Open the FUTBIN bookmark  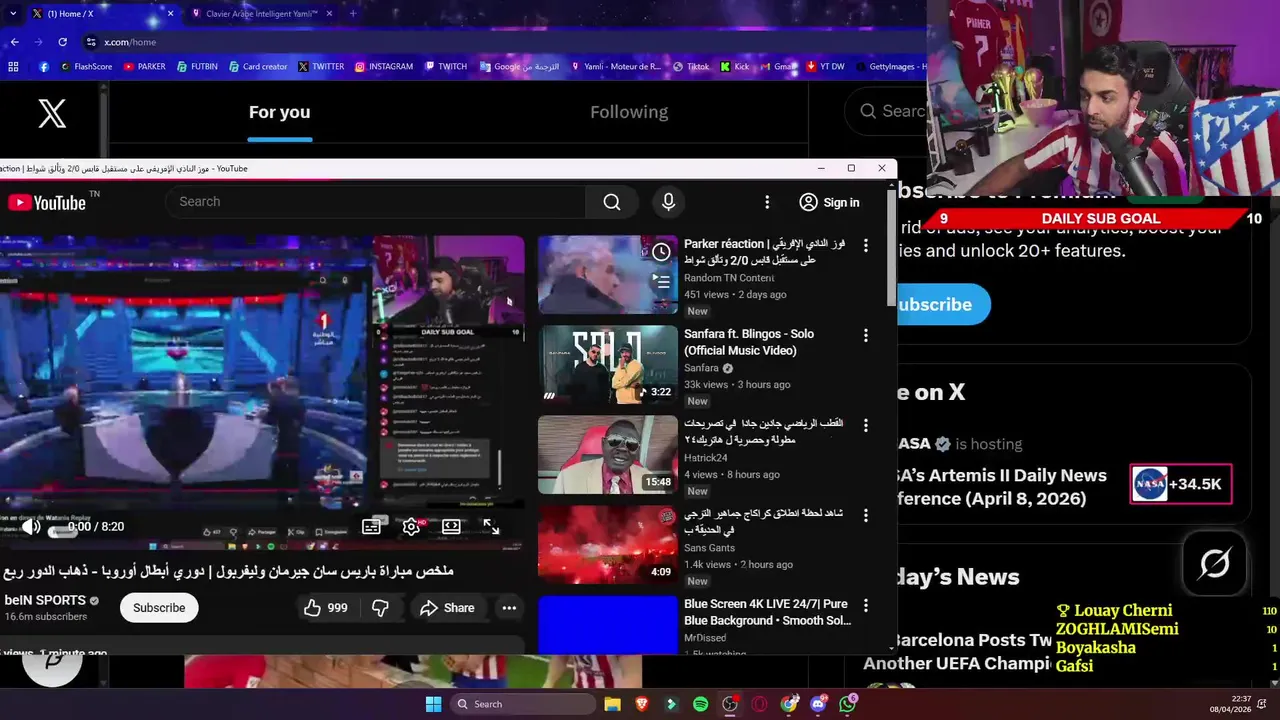(x=197, y=67)
